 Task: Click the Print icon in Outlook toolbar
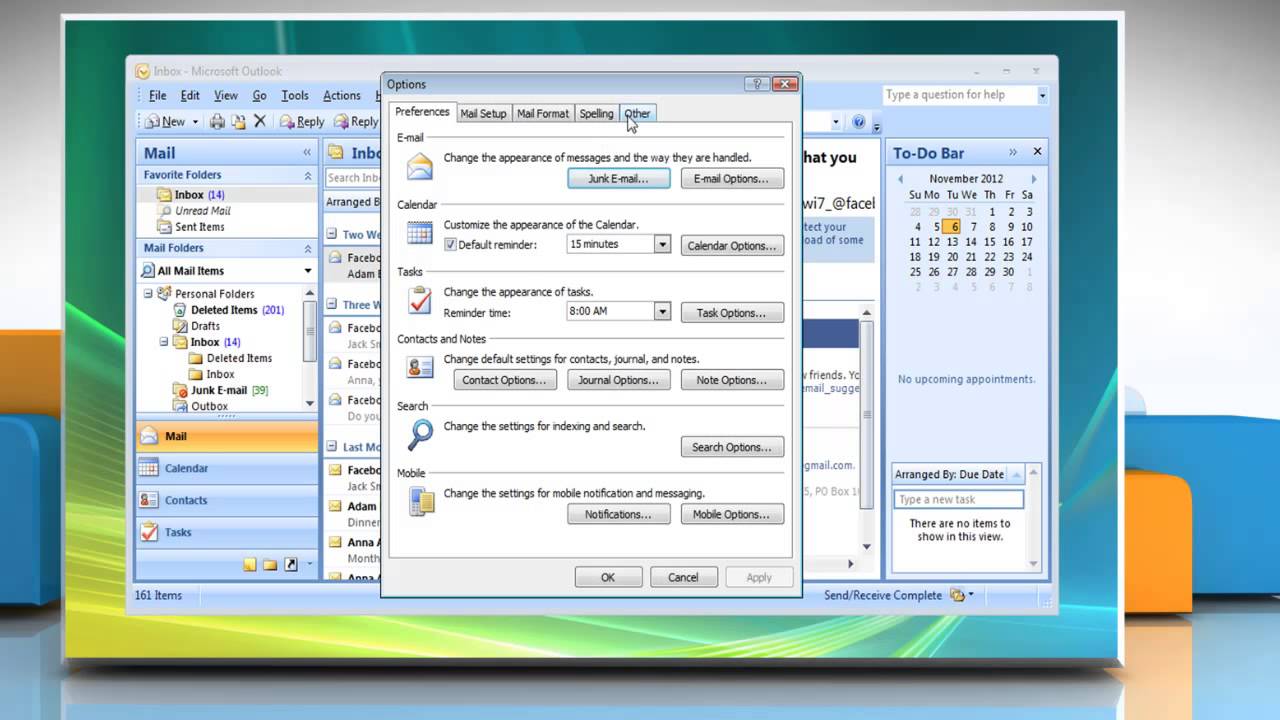[217, 121]
